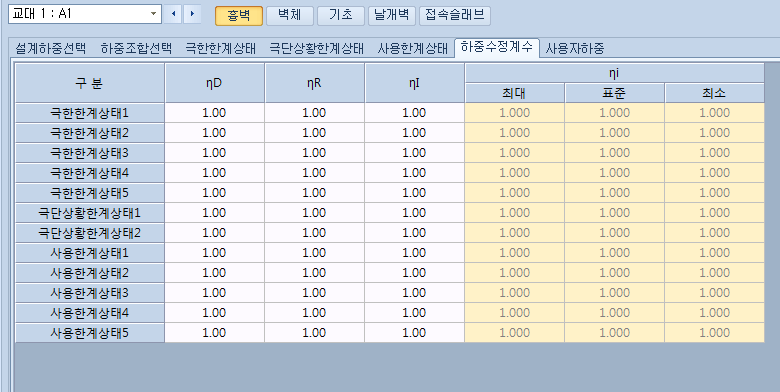Click 최대 ηi cell for 극한한계상태1
Viewport: 780px width, 392px height.
pyautogui.click(x=515, y=113)
